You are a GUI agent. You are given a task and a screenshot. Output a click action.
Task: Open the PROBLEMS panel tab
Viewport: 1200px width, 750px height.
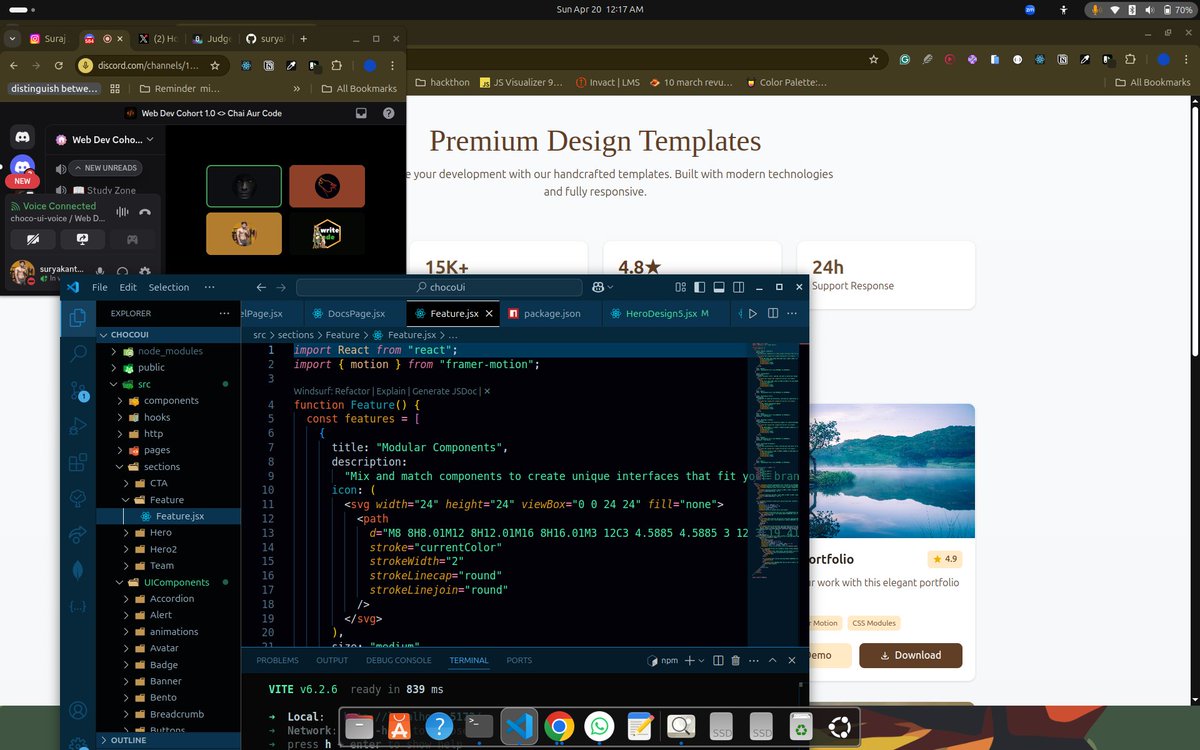pyautogui.click(x=277, y=660)
